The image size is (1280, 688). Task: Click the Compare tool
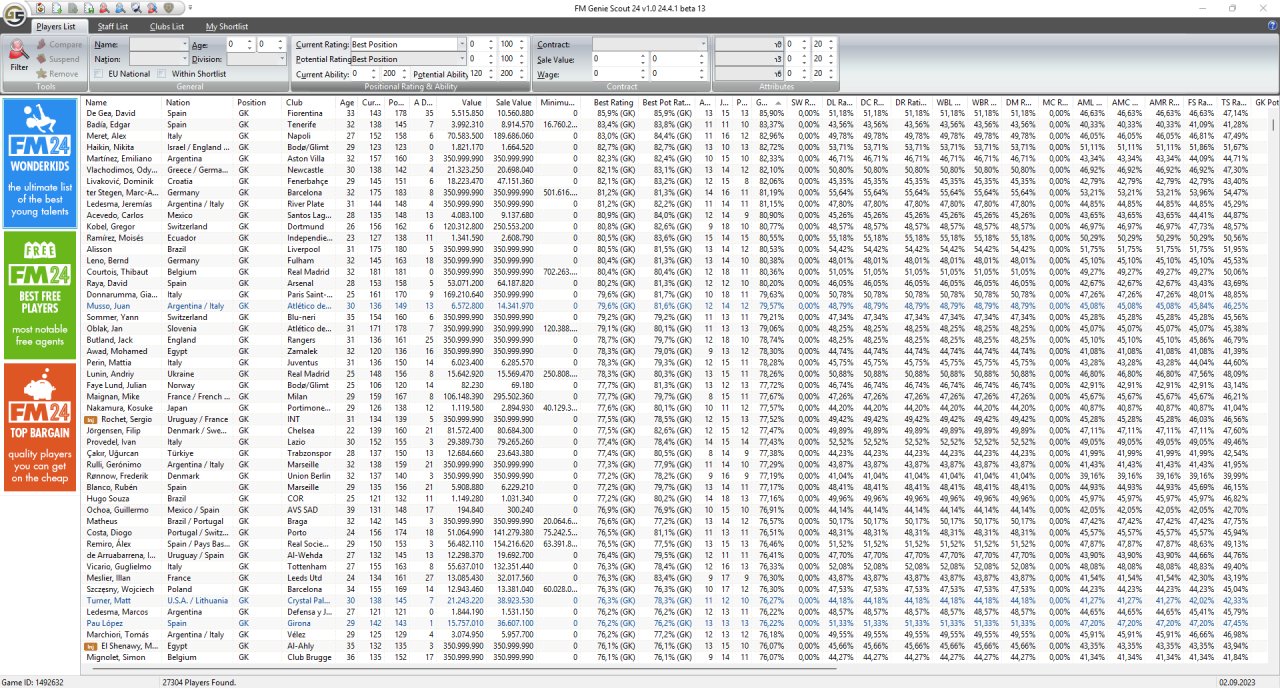59,45
